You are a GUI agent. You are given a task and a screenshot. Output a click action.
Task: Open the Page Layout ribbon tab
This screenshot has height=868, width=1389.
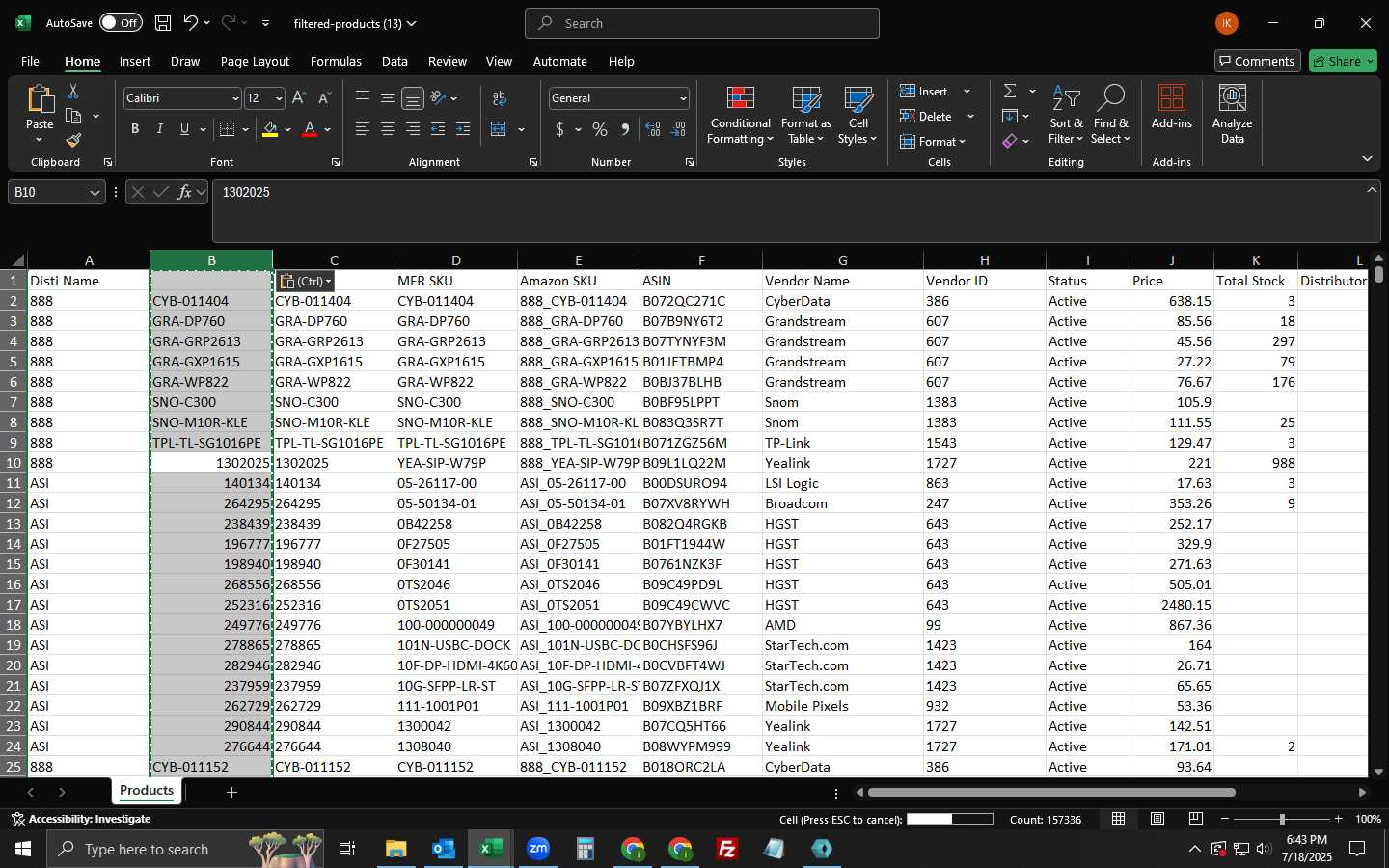[255, 61]
